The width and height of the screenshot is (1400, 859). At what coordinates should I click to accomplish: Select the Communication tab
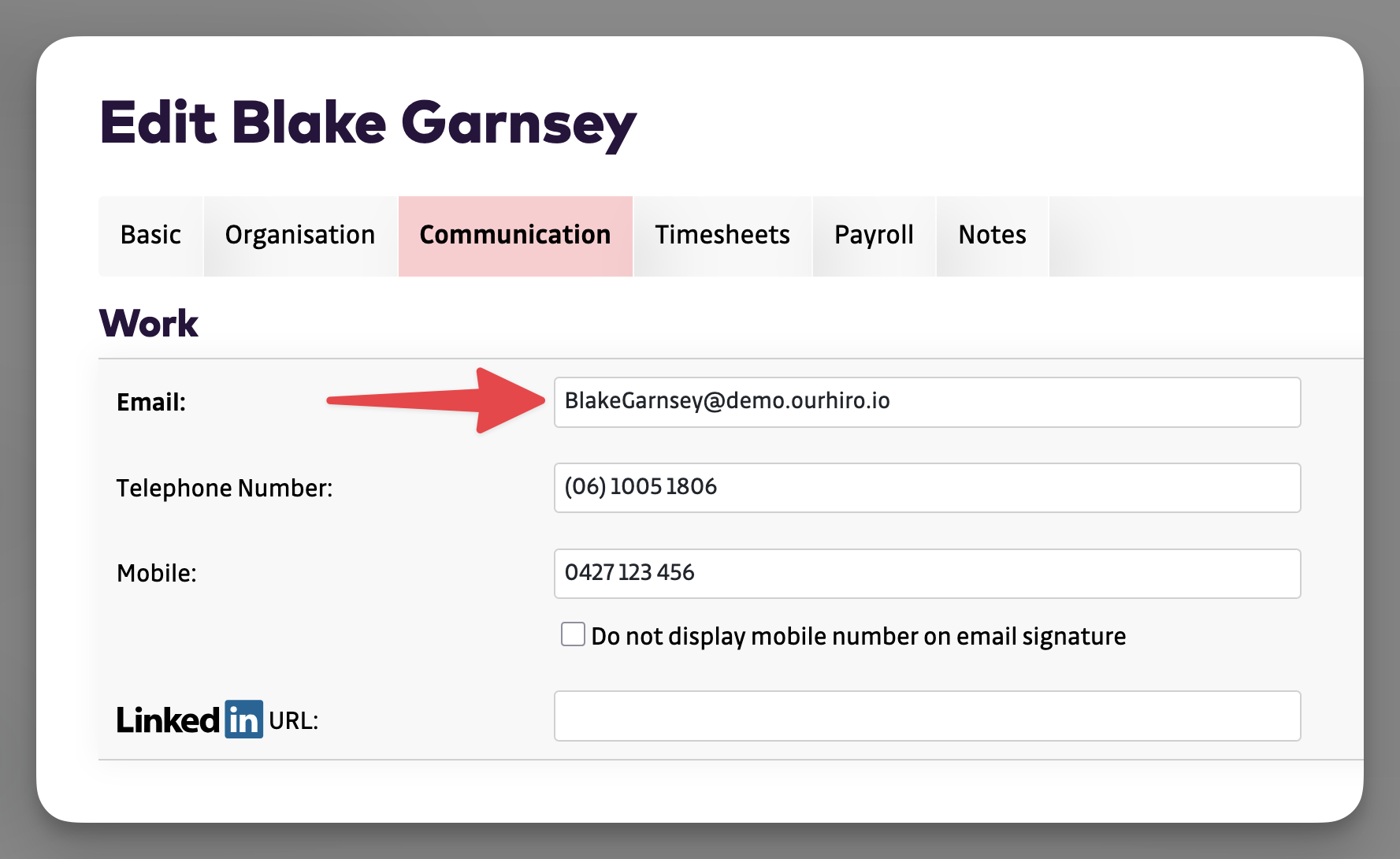click(515, 236)
